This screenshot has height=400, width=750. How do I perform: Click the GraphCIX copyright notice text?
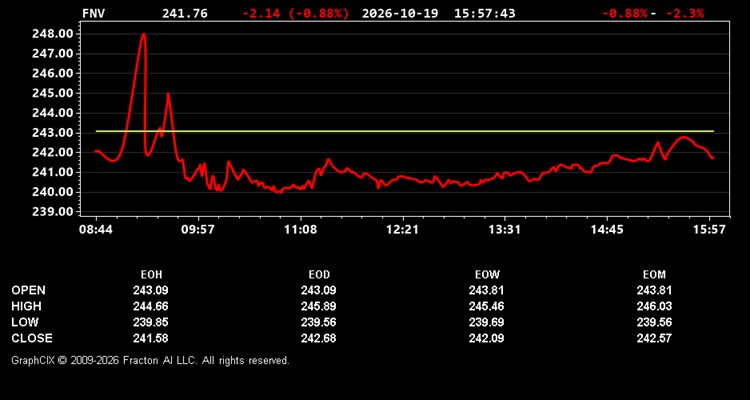tap(151, 360)
